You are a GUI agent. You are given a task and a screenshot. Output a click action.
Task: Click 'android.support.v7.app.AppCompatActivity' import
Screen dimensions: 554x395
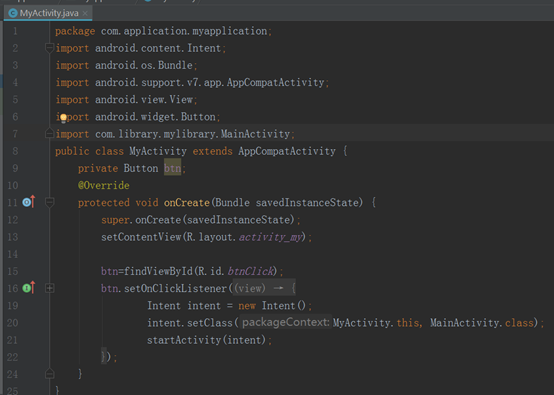coord(210,82)
